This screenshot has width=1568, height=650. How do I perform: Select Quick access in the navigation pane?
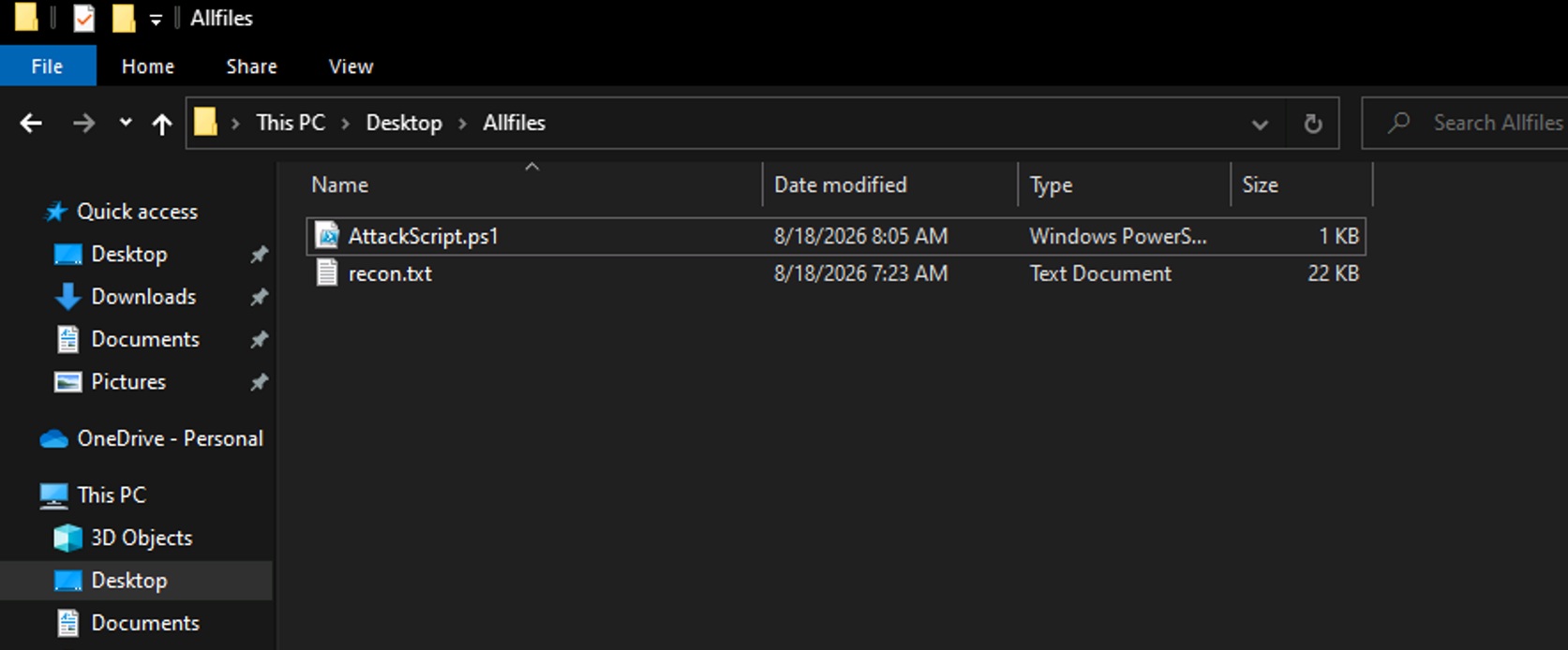pos(137,212)
